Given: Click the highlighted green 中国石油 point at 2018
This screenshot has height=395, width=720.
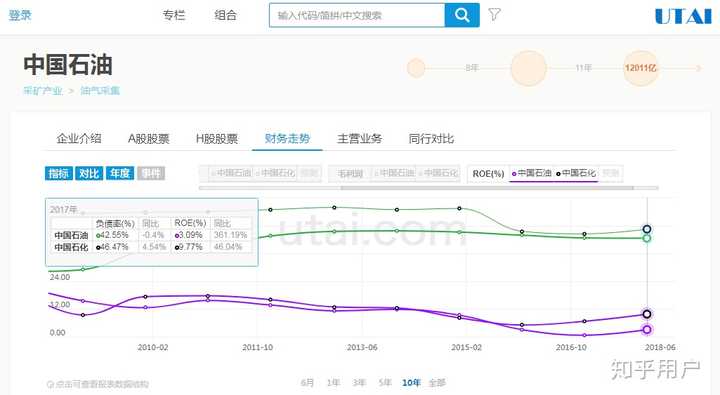Looking at the screenshot, I should (x=647, y=238).
